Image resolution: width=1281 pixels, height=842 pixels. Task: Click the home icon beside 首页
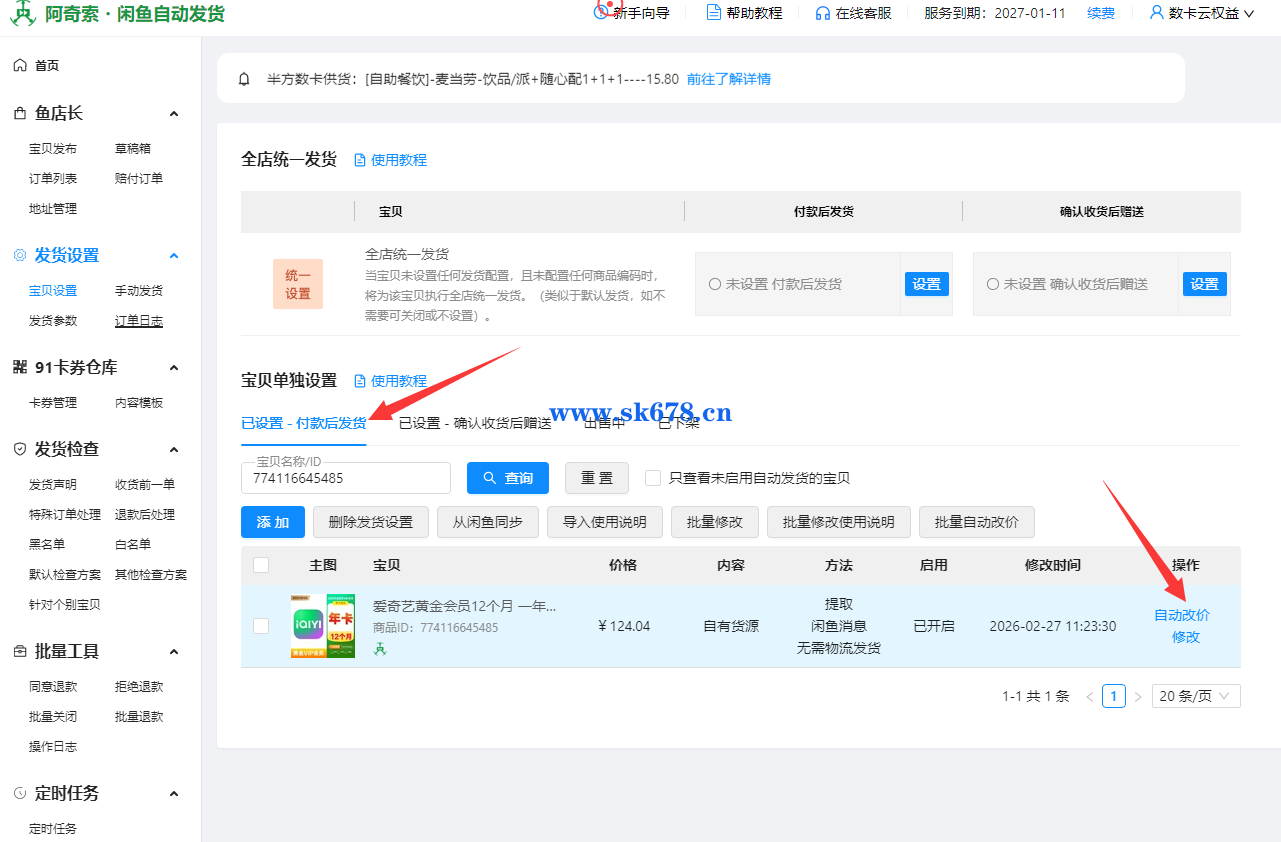coord(20,65)
